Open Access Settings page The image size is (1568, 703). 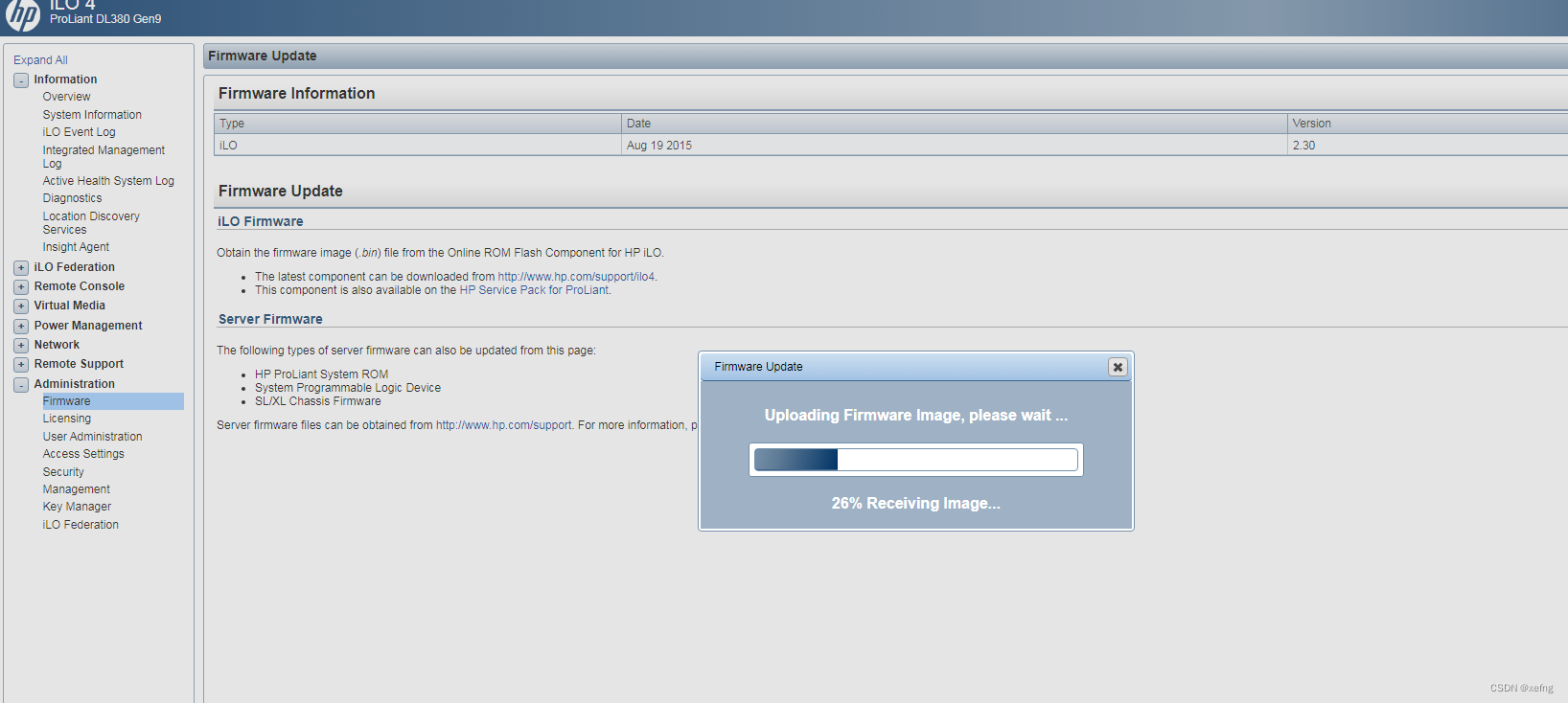click(x=83, y=454)
